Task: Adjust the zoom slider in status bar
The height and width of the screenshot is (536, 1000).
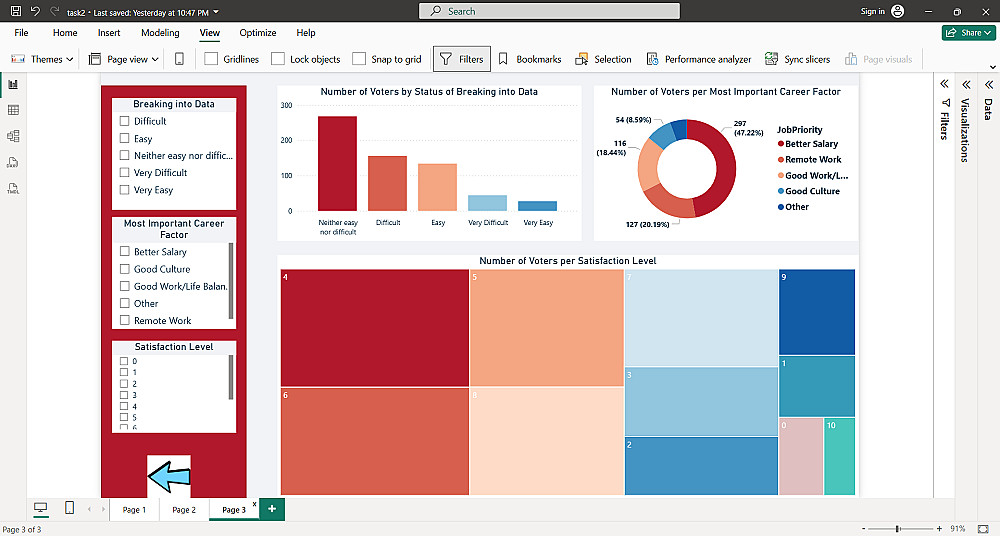Action: pos(897,528)
